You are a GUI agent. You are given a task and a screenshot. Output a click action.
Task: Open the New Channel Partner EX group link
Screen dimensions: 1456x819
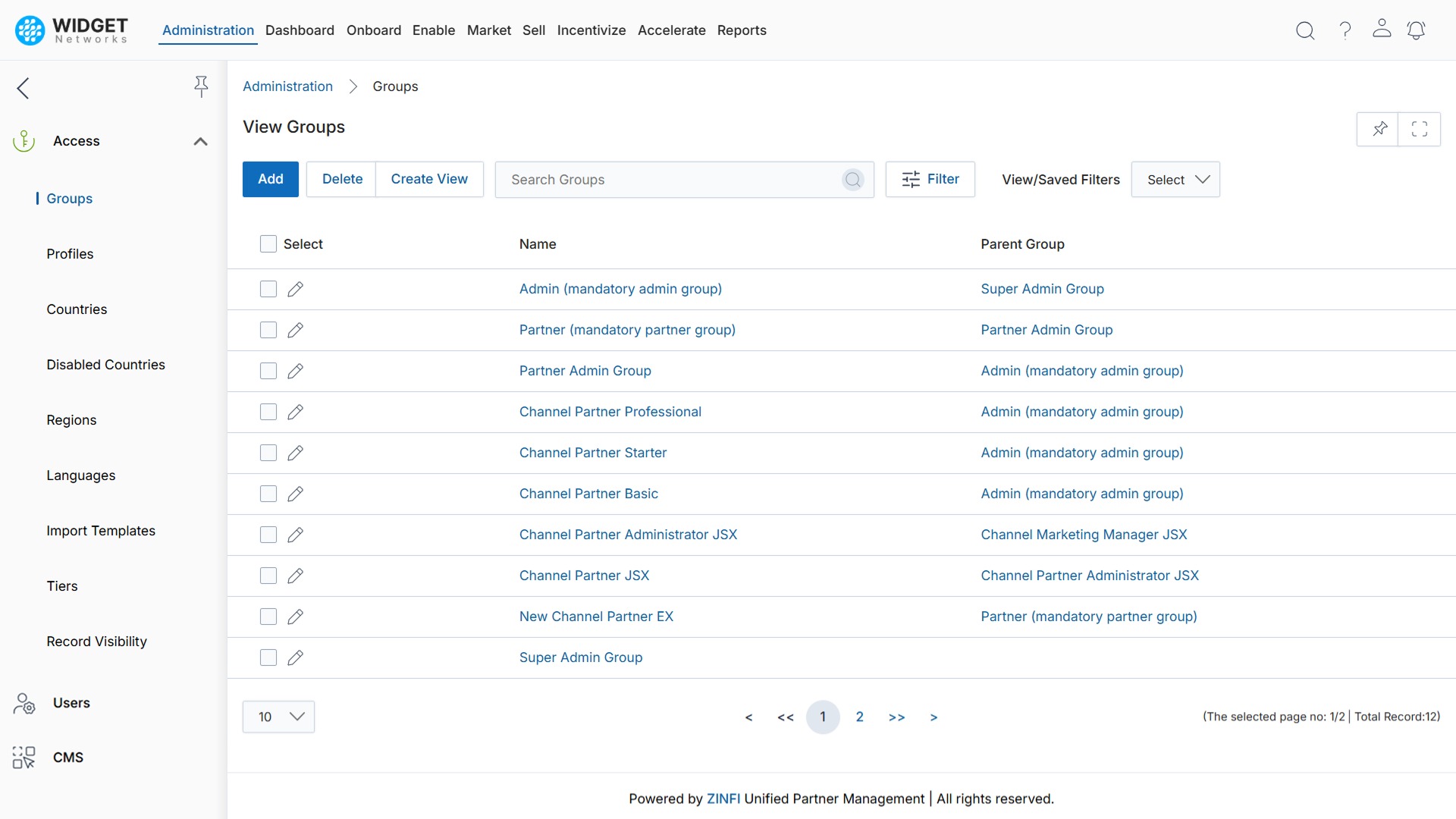click(x=596, y=616)
